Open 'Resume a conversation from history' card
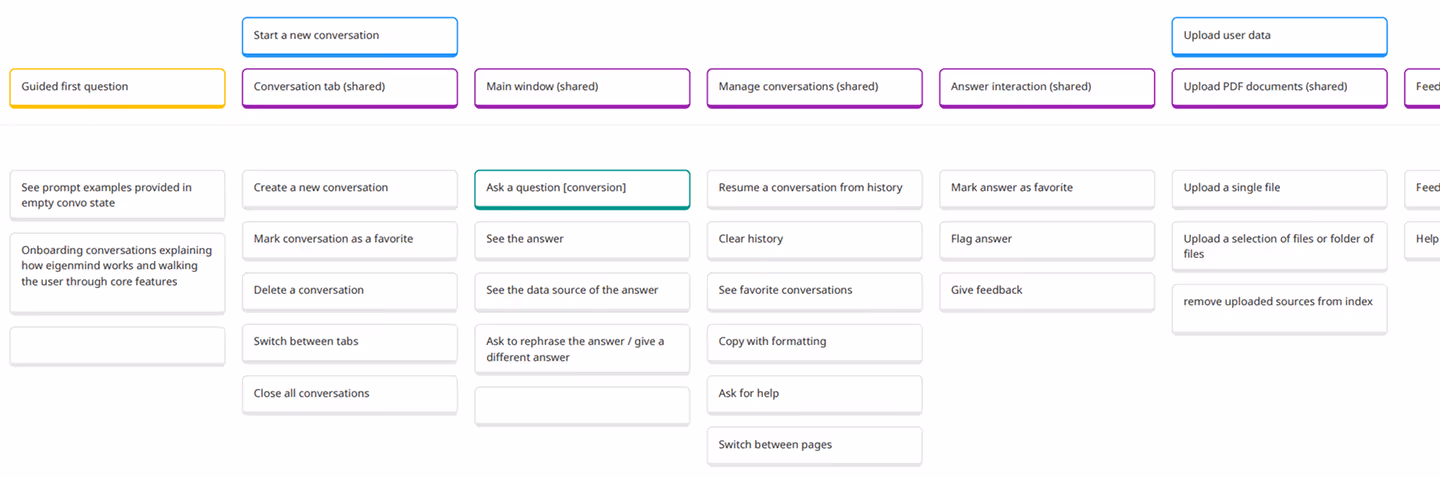The width and height of the screenshot is (1440, 478). [814, 189]
